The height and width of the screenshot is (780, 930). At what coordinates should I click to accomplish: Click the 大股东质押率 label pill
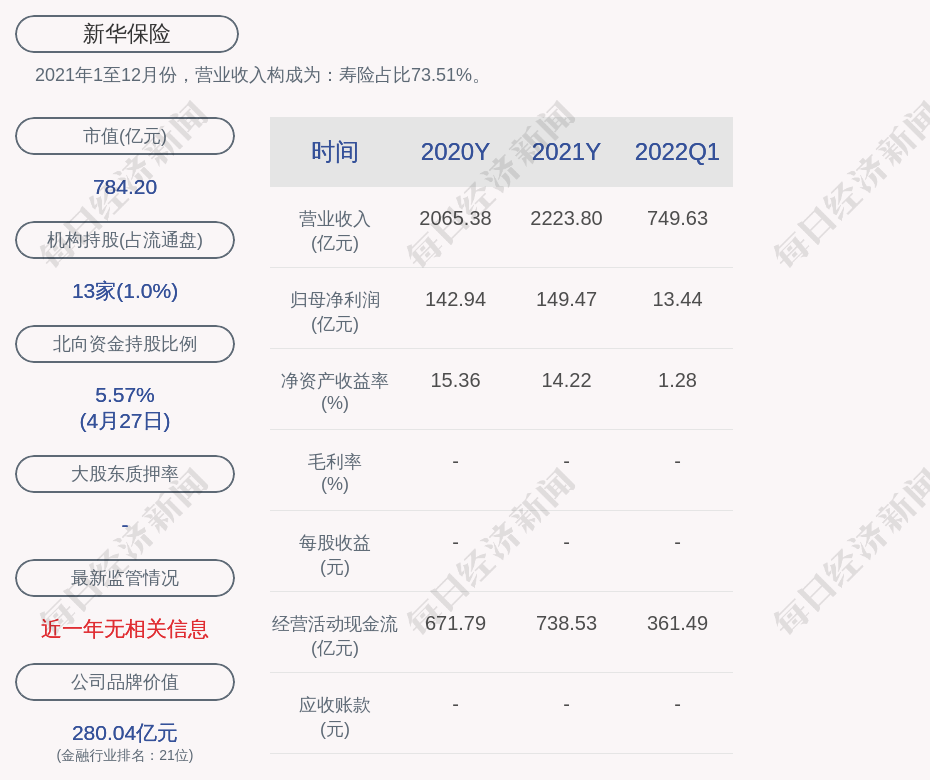125,474
